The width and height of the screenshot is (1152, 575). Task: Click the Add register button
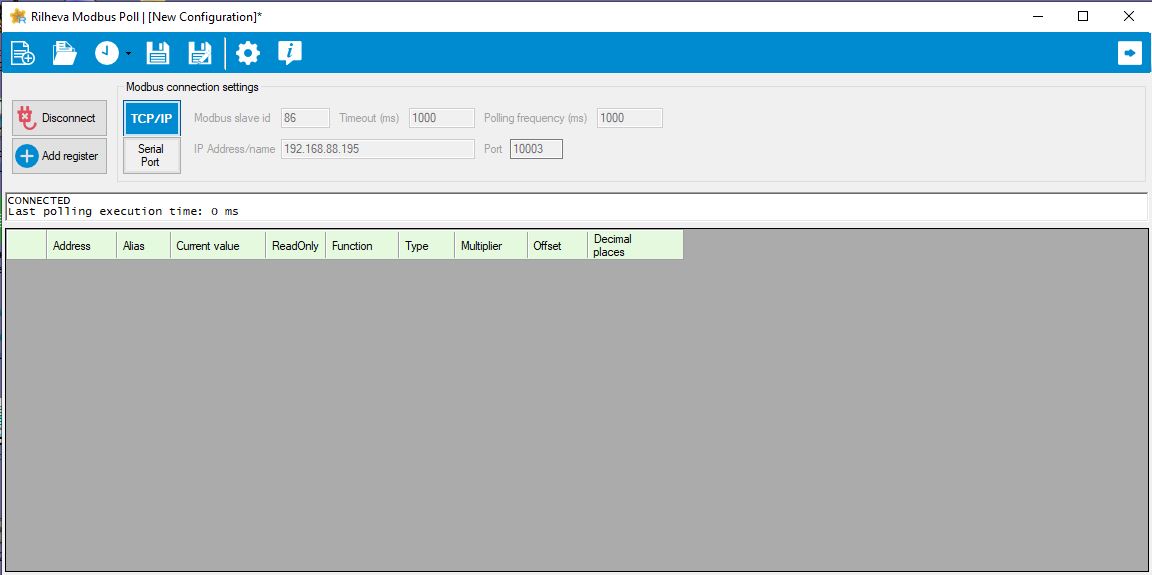(59, 156)
